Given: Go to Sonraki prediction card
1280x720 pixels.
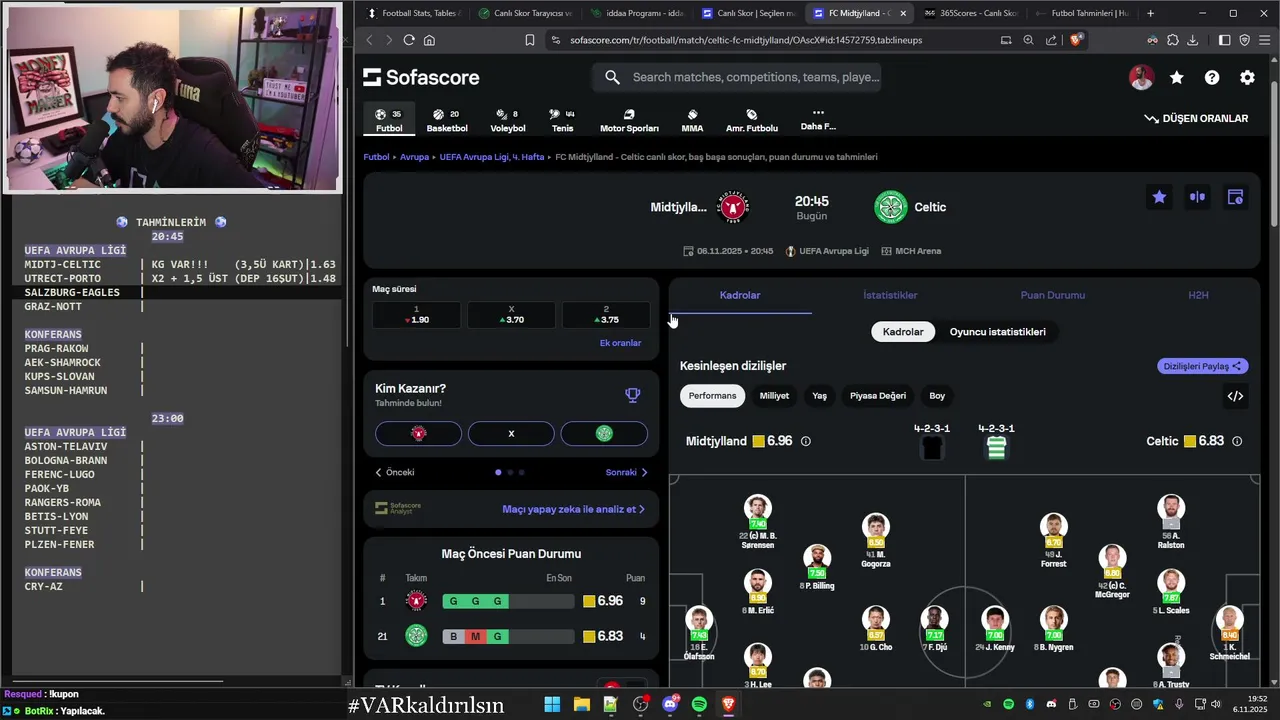Looking at the screenshot, I should (627, 472).
